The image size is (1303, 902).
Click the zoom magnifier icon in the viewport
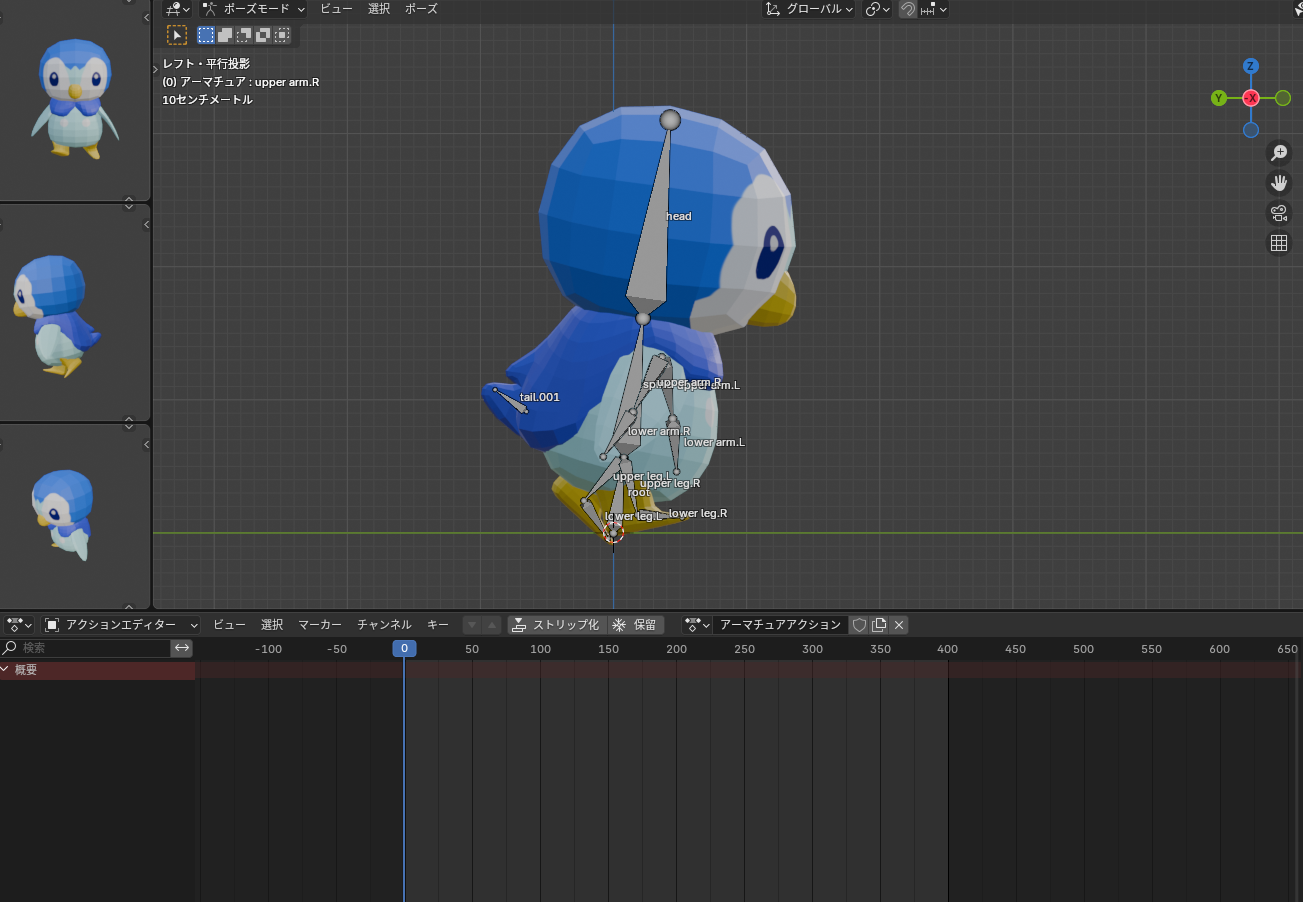(x=1278, y=153)
